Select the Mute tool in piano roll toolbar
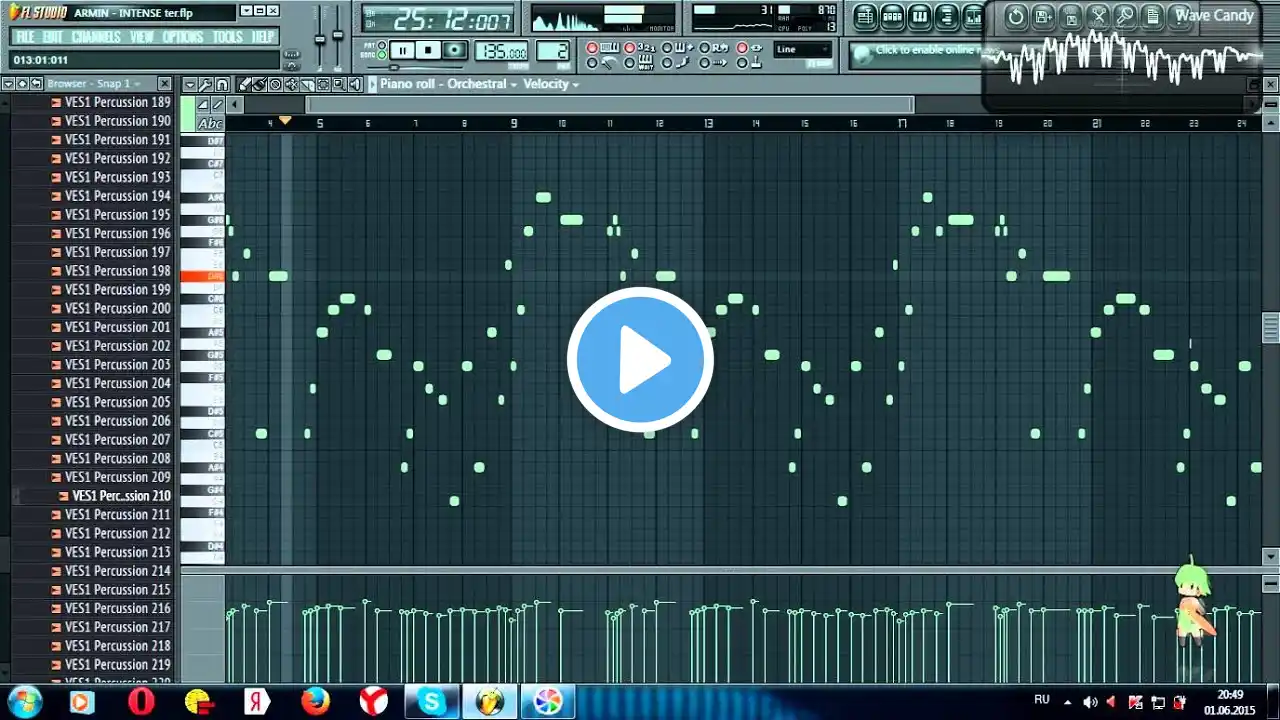1280x720 pixels. coord(290,85)
